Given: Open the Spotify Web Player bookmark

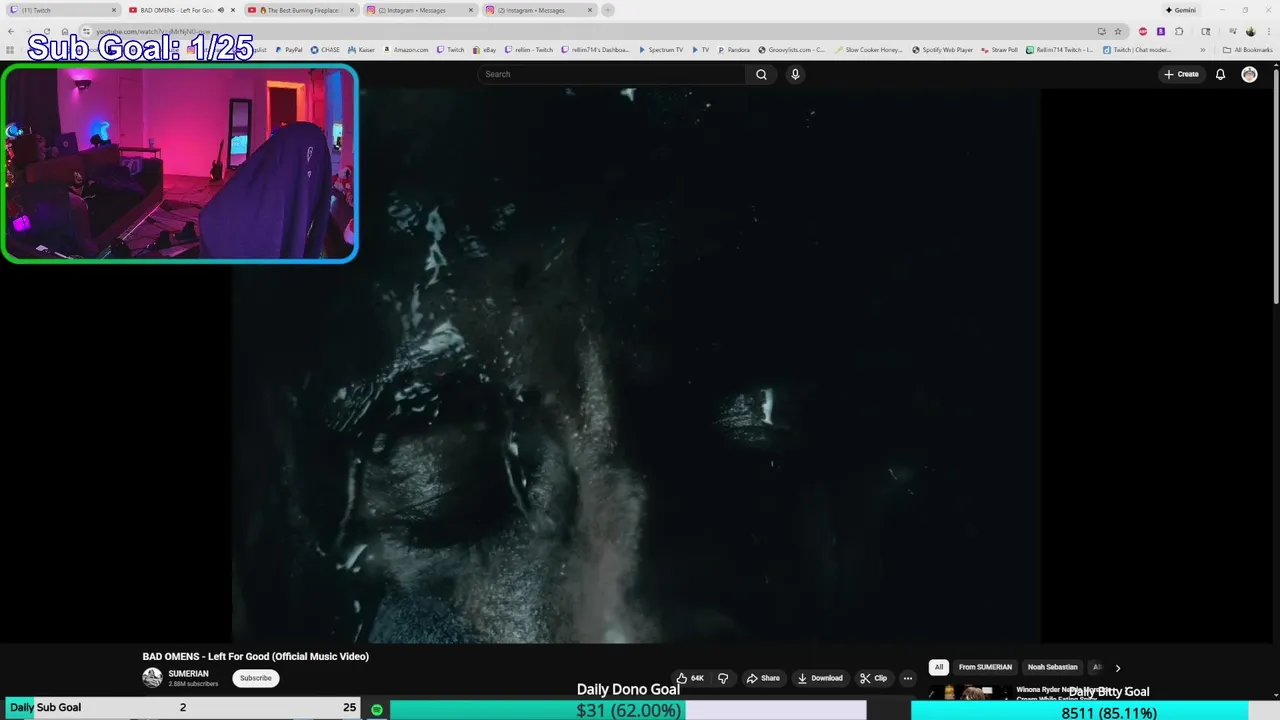Looking at the screenshot, I should [942, 49].
